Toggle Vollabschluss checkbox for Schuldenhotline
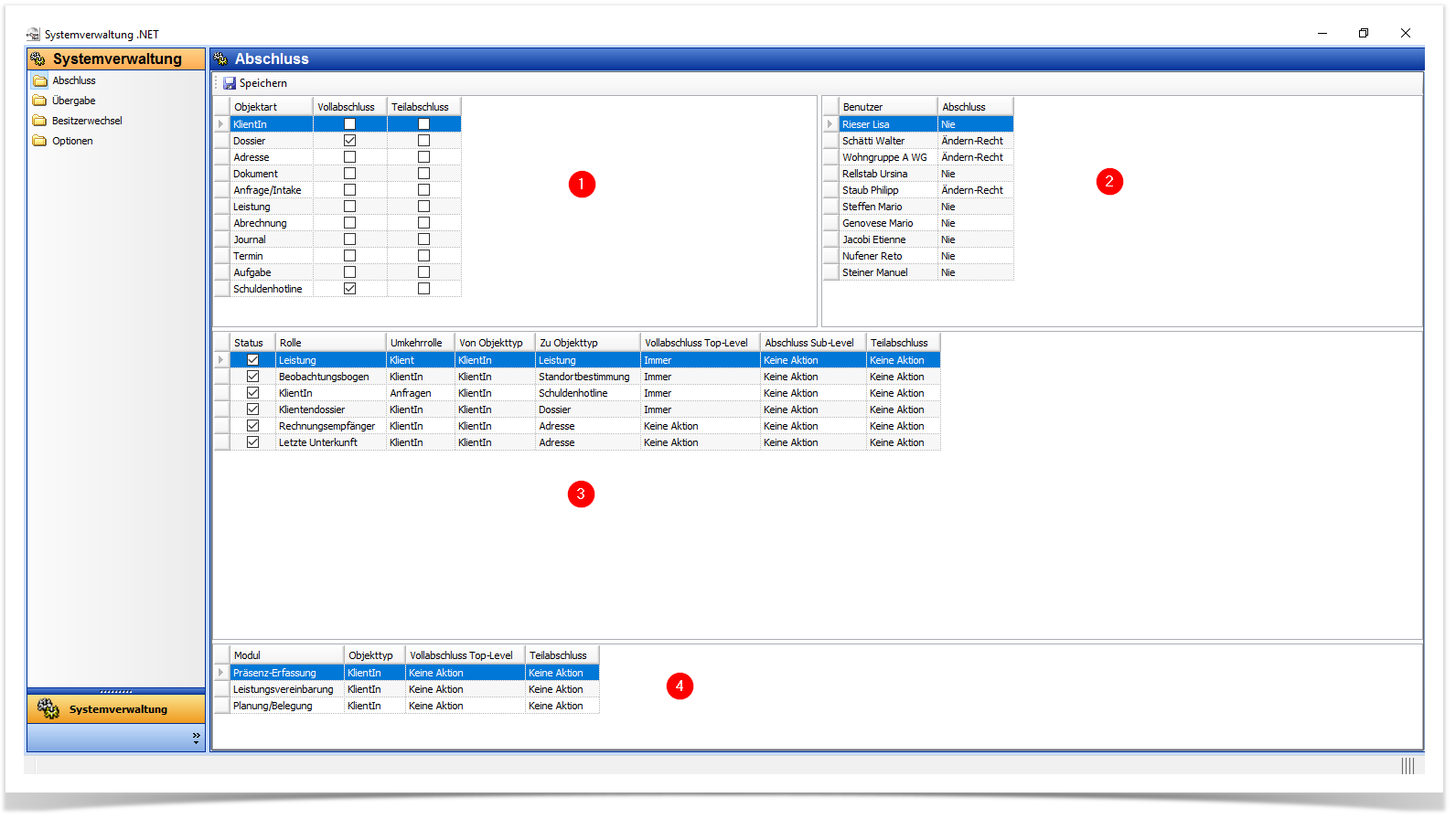 [x=349, y=289]
